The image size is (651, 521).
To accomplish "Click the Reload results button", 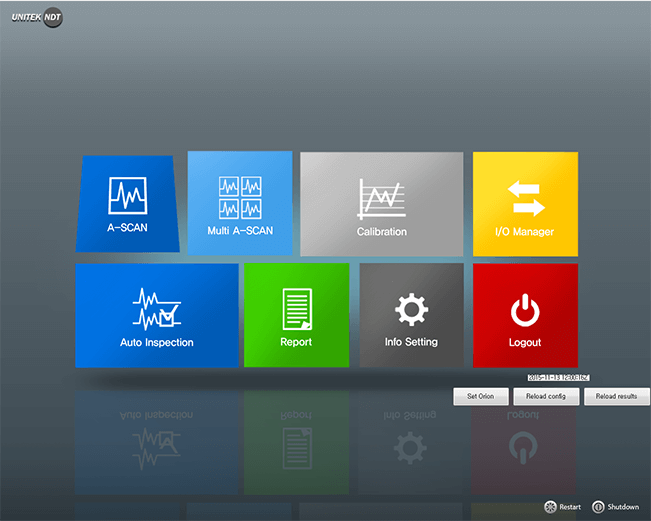I will point(617,396).
